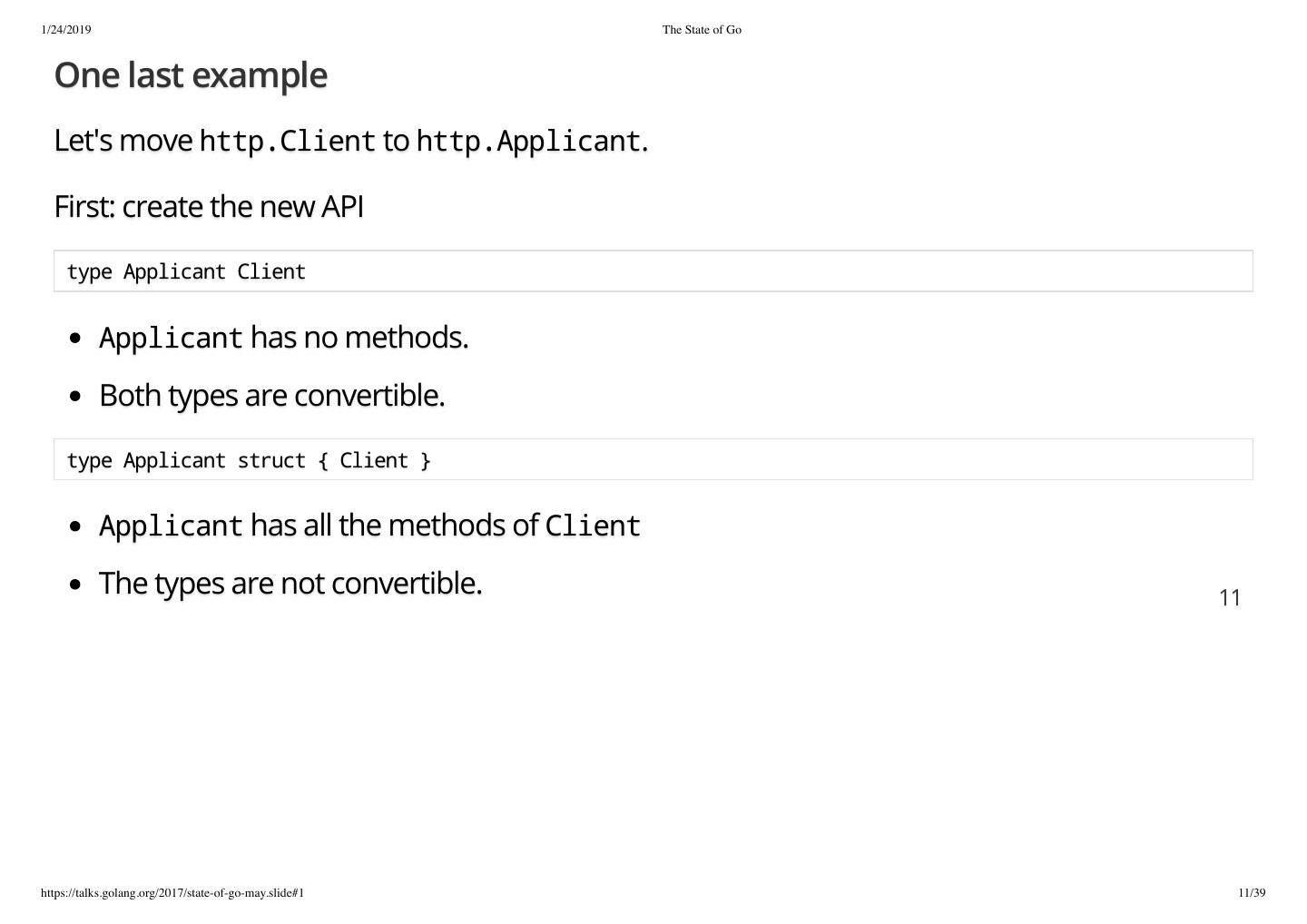Click "First: create the new API" text
1307x924 pixels.
(209, 207)
